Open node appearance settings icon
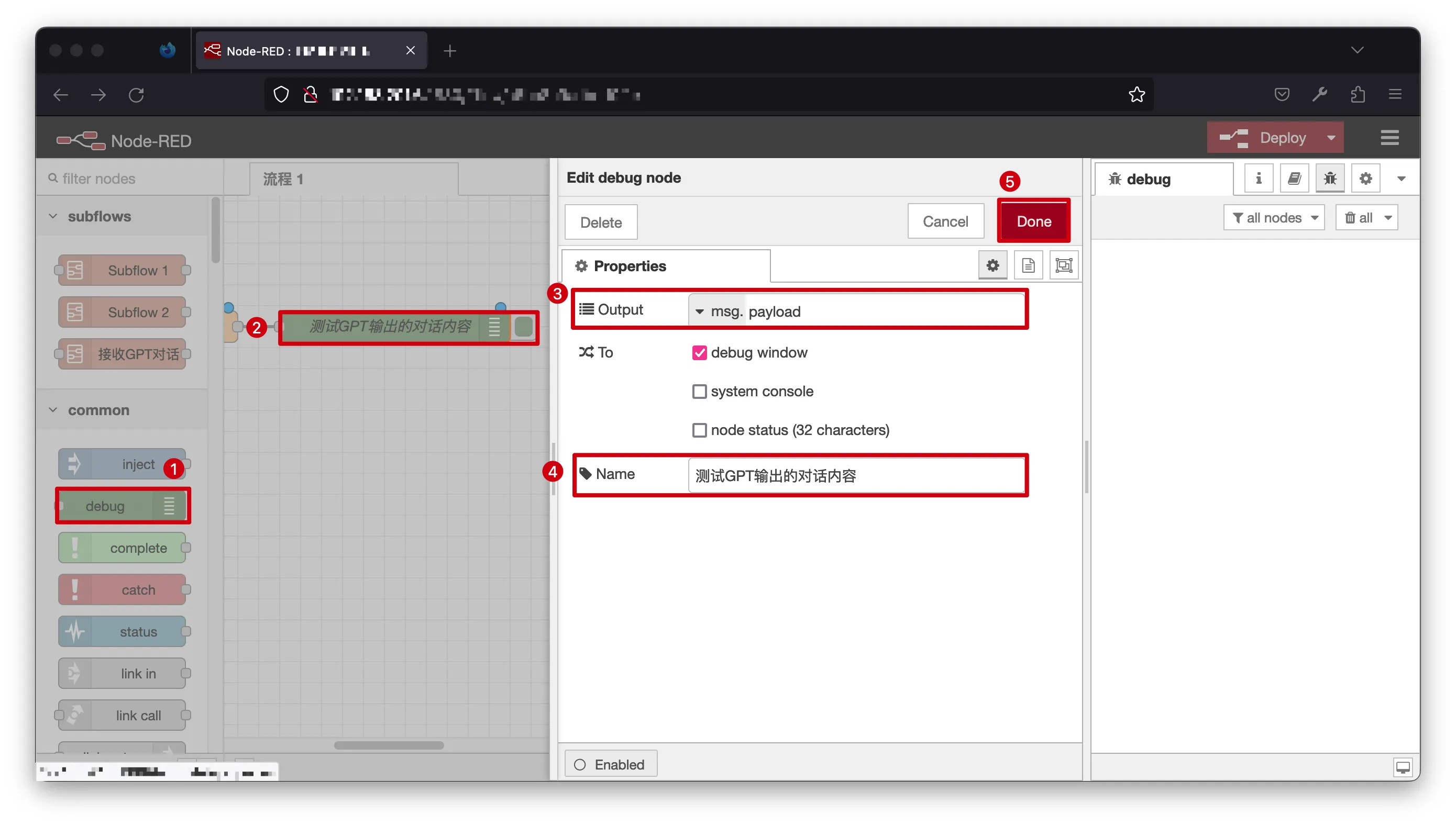The height and width of the screenshot is (825, 1456). [1063, 265]
